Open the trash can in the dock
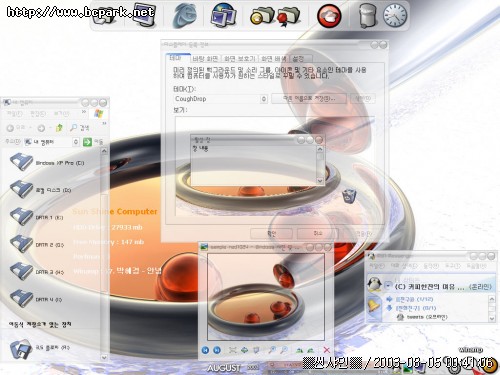The image size is (500, 375). pyautogui.click(x=367, y=15)
